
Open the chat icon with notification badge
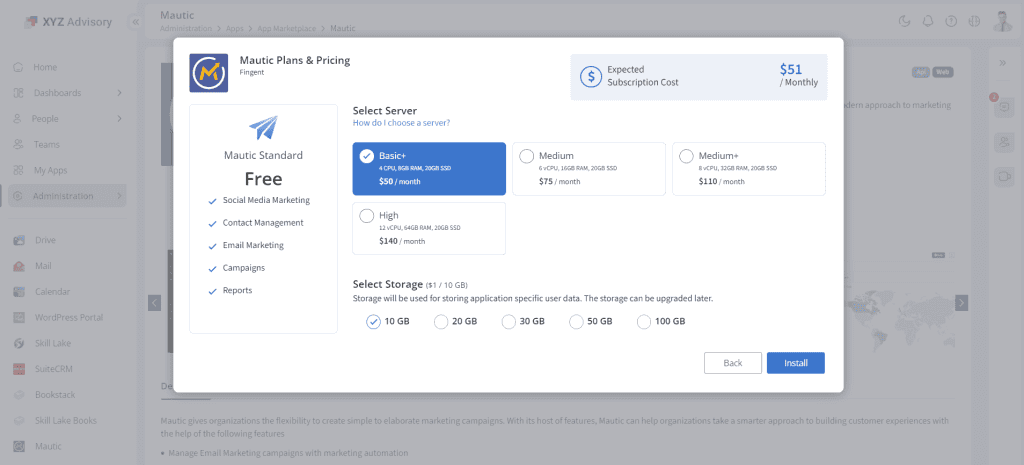pyautogui.click(x=1003, y=107)
